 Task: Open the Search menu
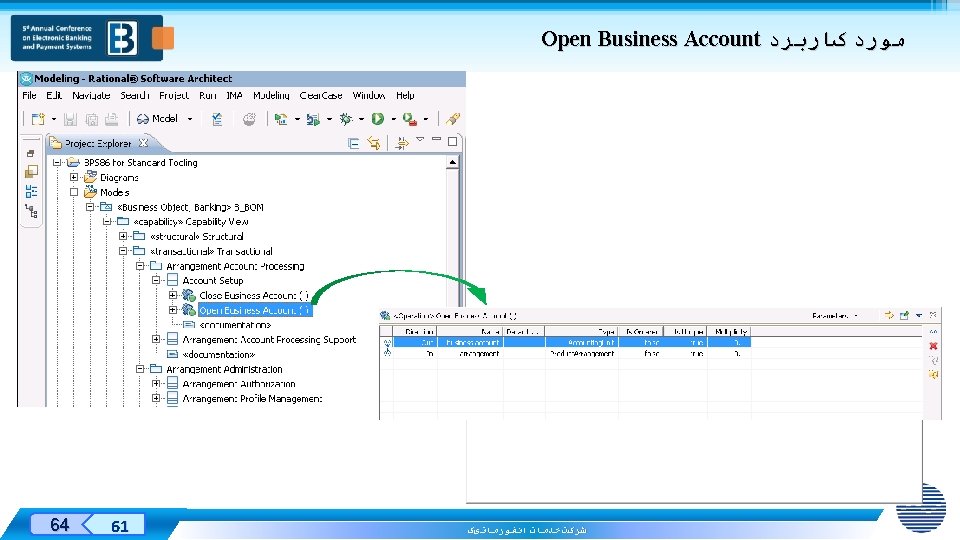tap(135, 96)
